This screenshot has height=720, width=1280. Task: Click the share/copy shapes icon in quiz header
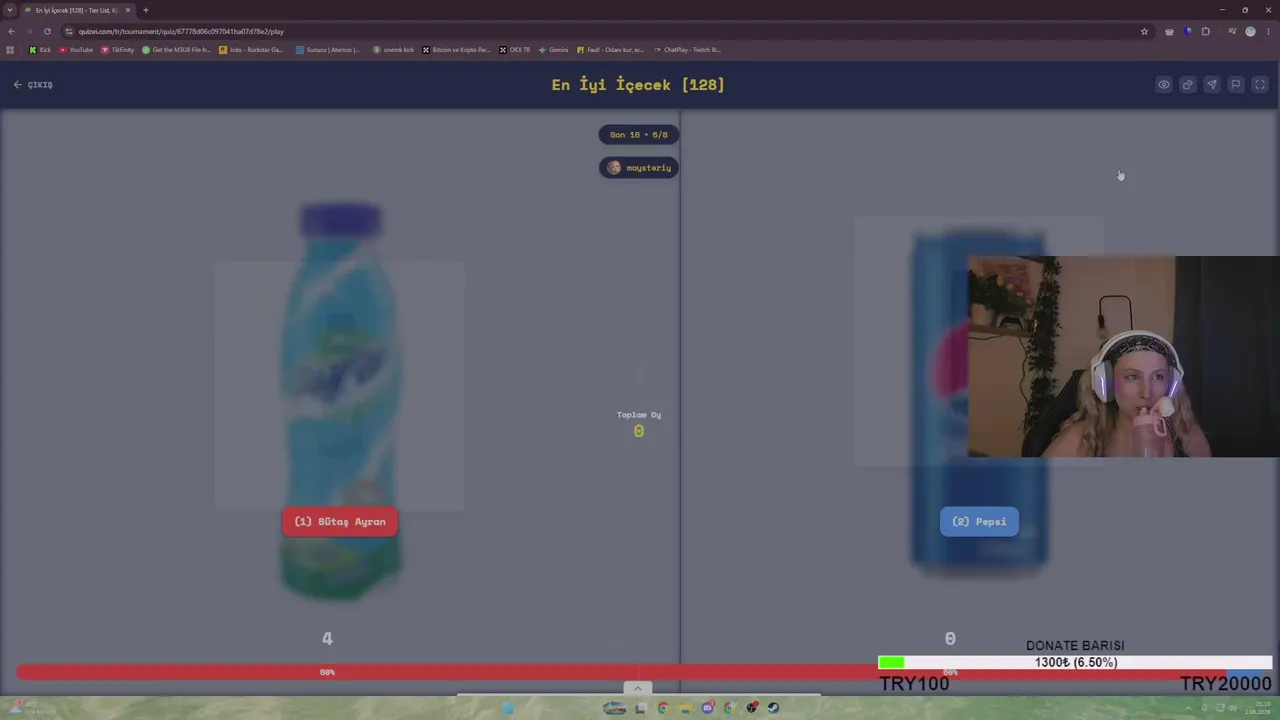tap(1187, 85)
